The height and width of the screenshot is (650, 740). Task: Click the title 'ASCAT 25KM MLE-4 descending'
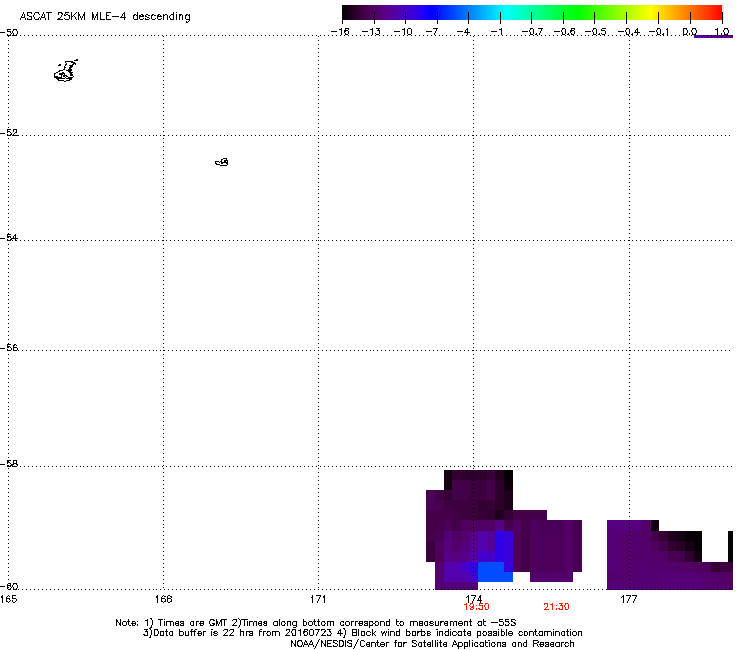tap(105, 17)
